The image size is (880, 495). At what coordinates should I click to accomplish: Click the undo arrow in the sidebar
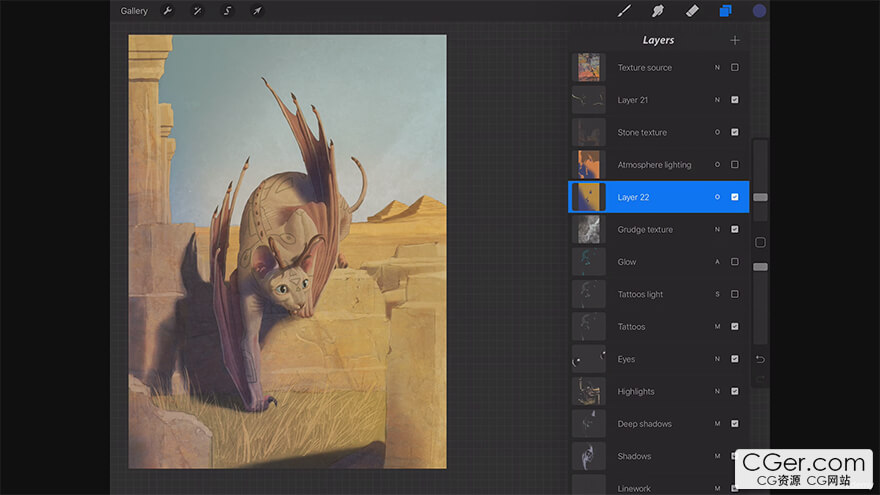(760, 359)
